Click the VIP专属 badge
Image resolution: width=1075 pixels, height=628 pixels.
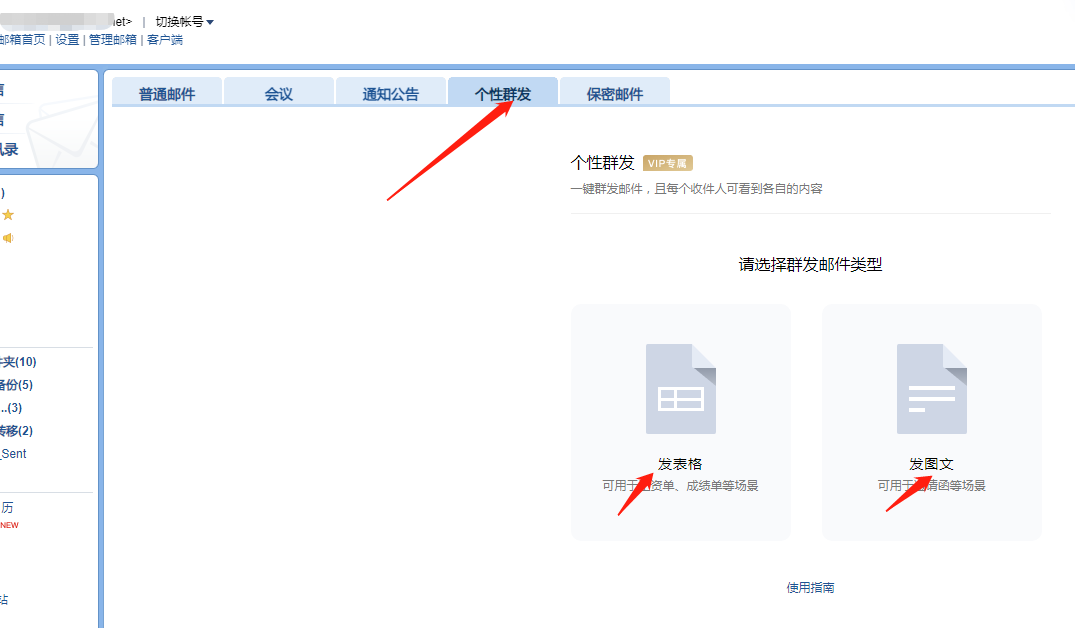point(668,163)
